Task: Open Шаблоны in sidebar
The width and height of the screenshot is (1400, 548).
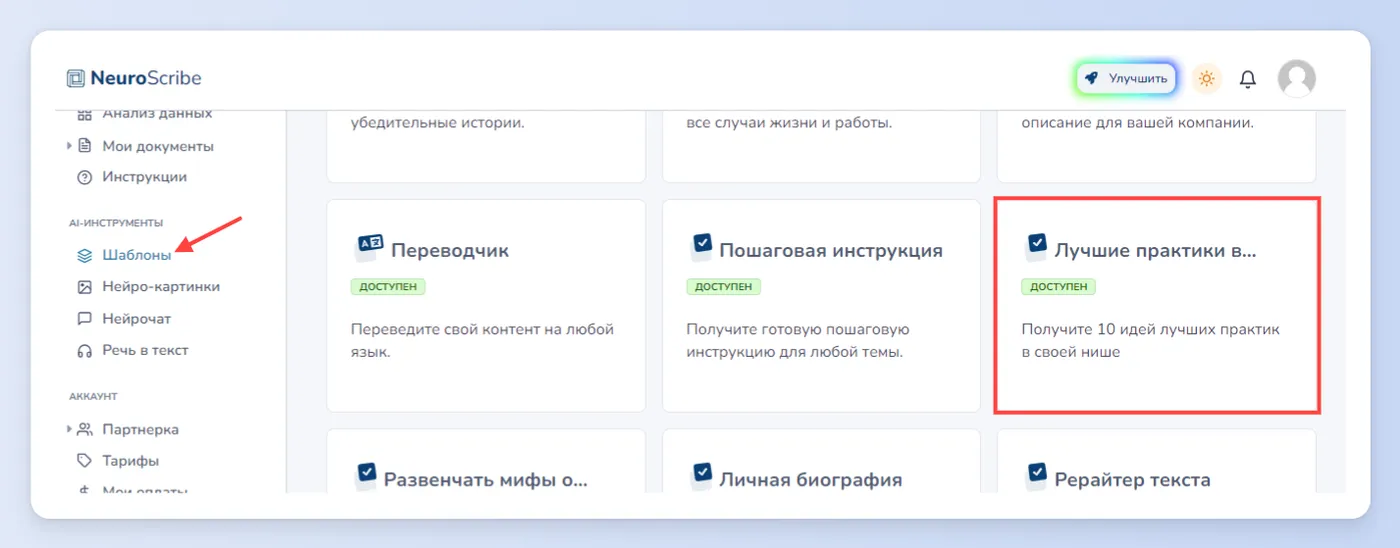Action: (x=136, y=255)
